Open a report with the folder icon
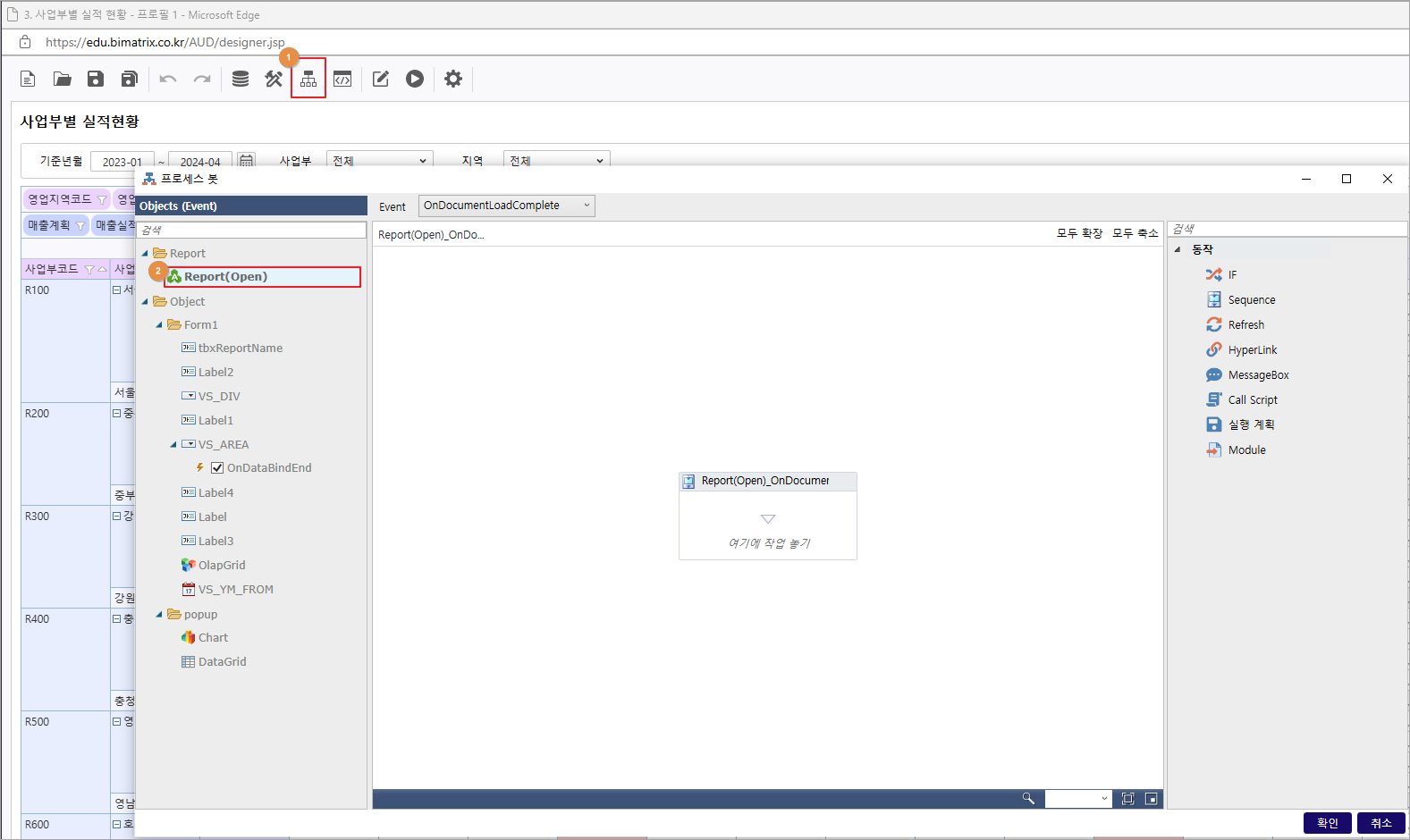Screen dimensions: 1410x840 (62, 79)
